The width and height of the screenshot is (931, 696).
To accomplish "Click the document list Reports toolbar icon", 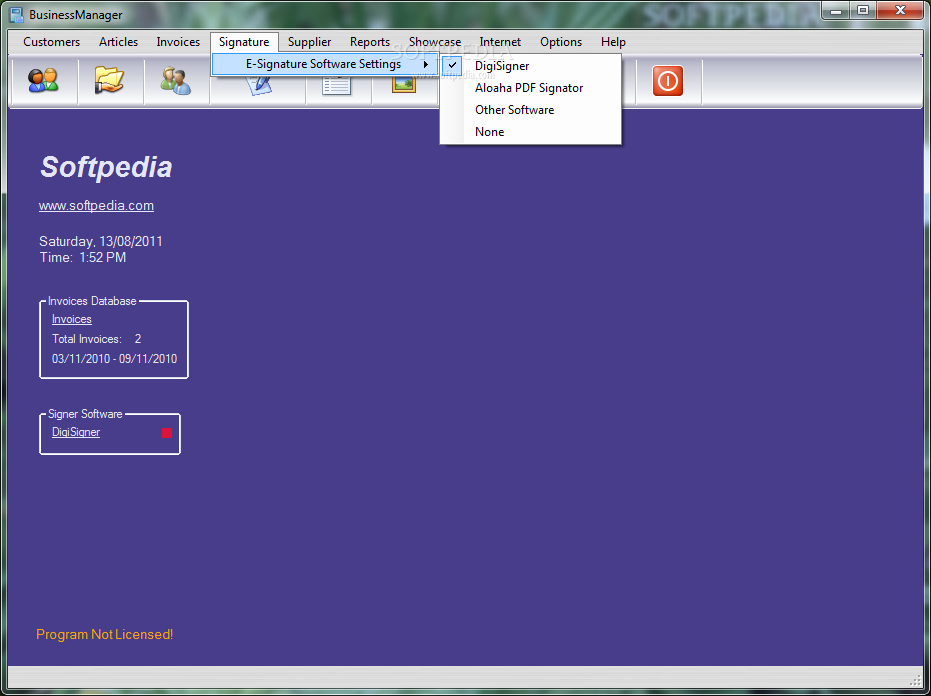I will click(x=337, y=86).
